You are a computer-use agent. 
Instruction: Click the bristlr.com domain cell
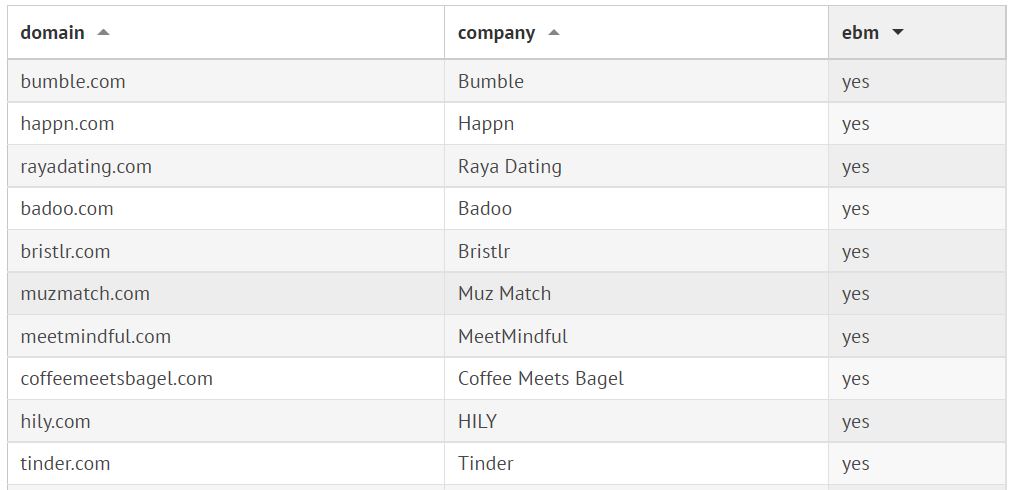[65, 251]
